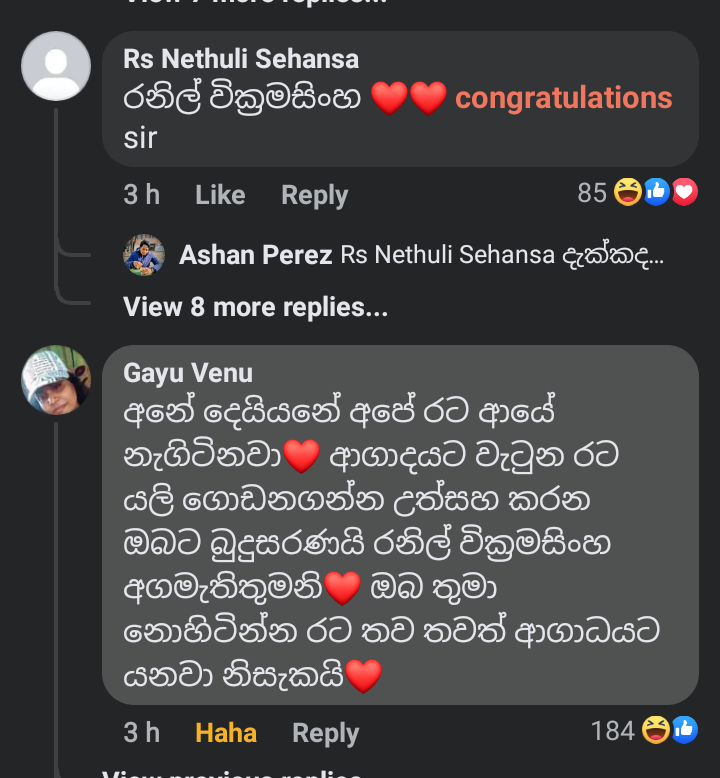The width and height of the screenshot is (720, 778).
Task: Expand the view previous replies link at bottom
Action: click(232, 773)
